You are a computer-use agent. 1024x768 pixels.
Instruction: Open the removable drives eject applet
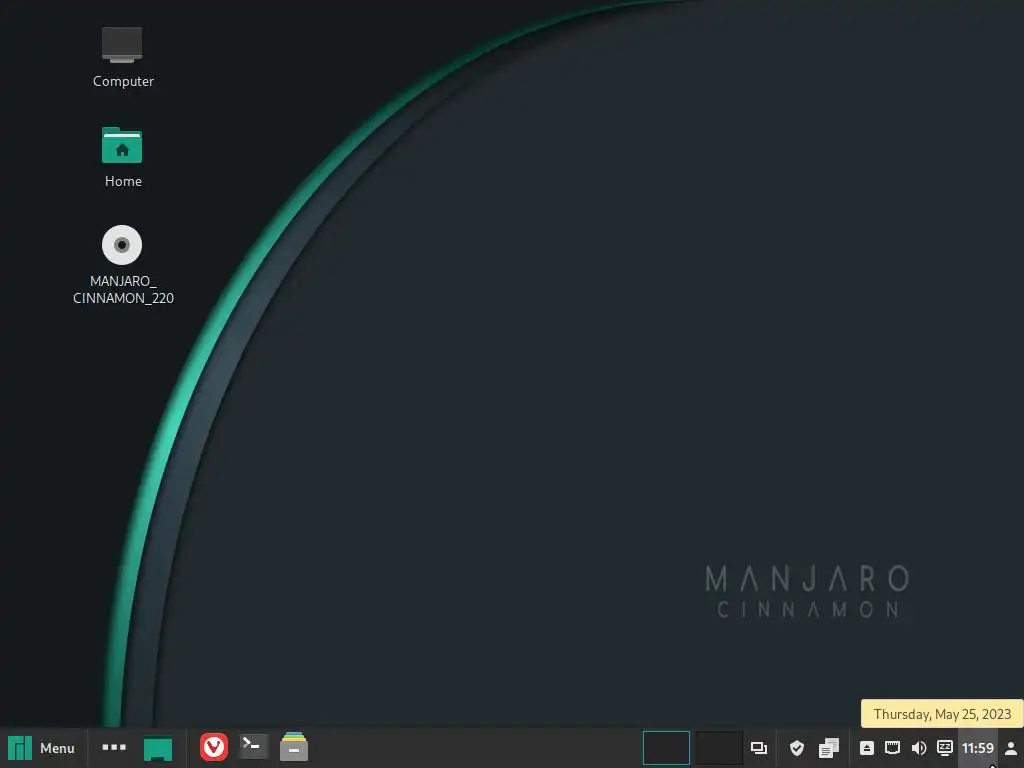867,748
